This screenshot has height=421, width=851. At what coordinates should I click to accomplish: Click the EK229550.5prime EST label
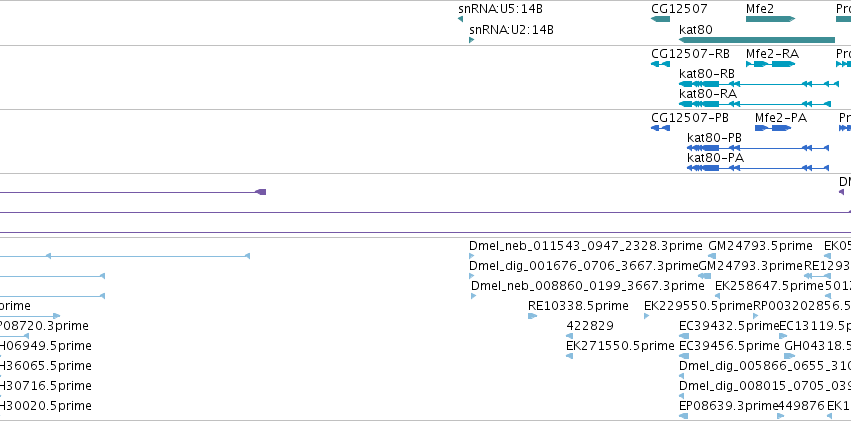(698, 306)
